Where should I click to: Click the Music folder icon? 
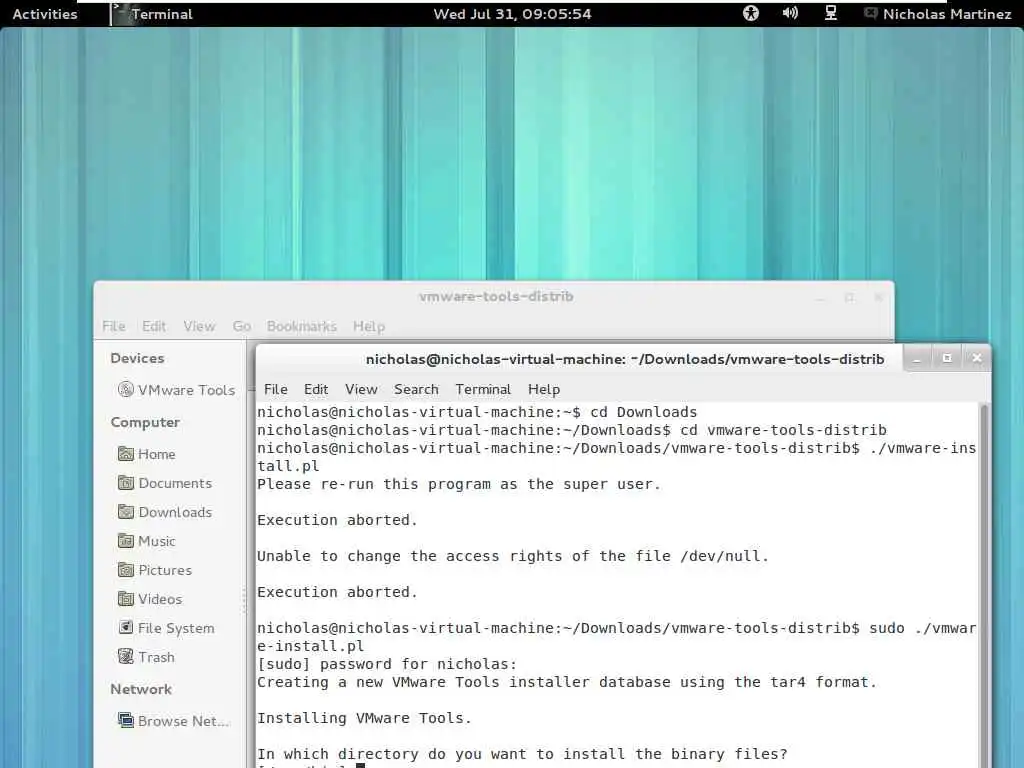coord(126,541)
